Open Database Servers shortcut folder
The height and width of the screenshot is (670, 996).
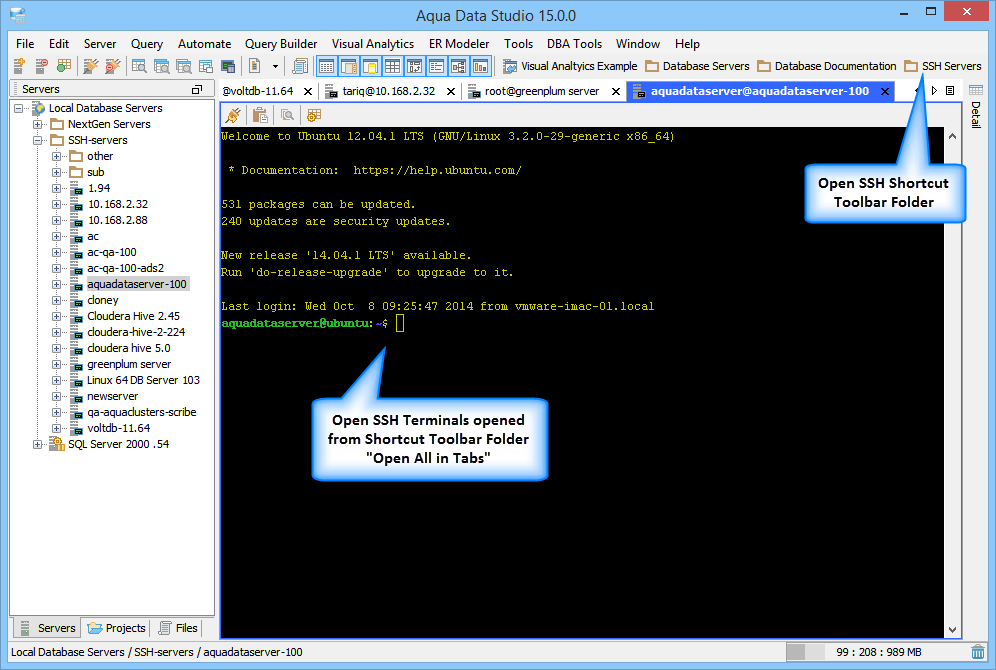[697, 66]
